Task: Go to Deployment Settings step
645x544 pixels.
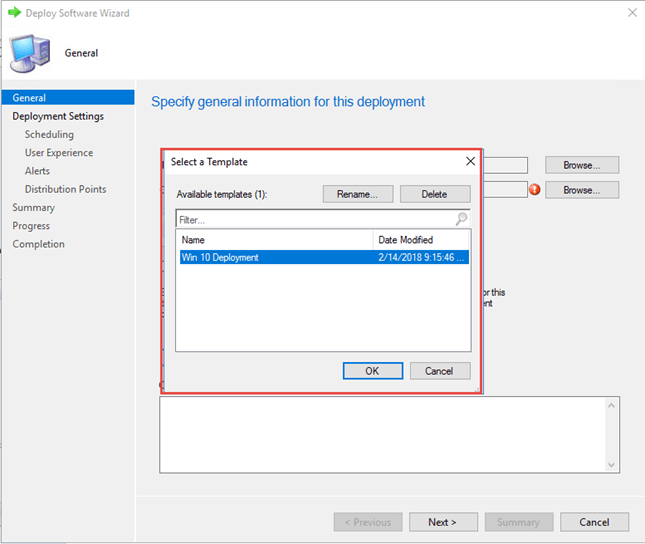Action: coord(58,116)
